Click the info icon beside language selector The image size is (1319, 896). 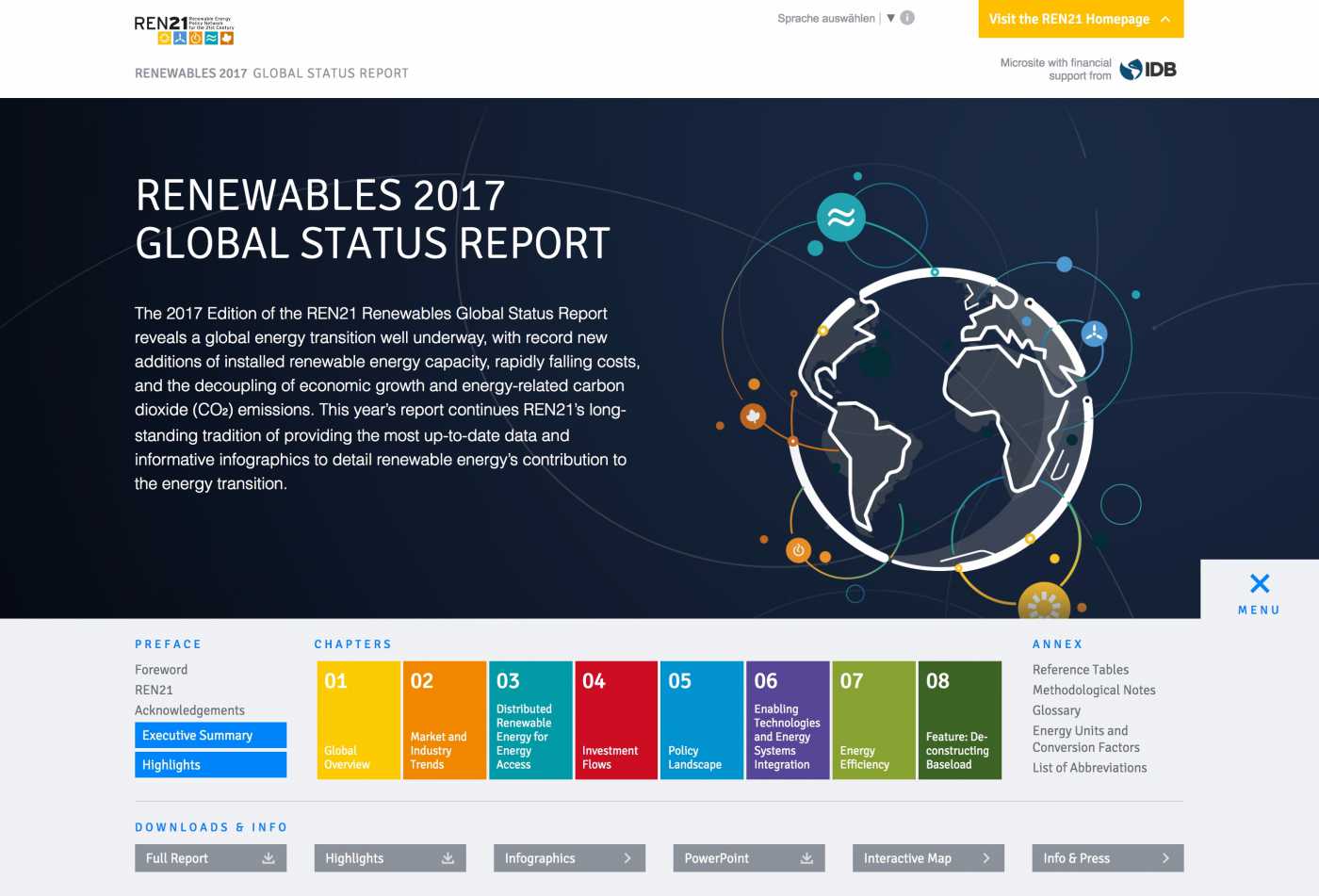pyautogui.click(x=907, y=18)
